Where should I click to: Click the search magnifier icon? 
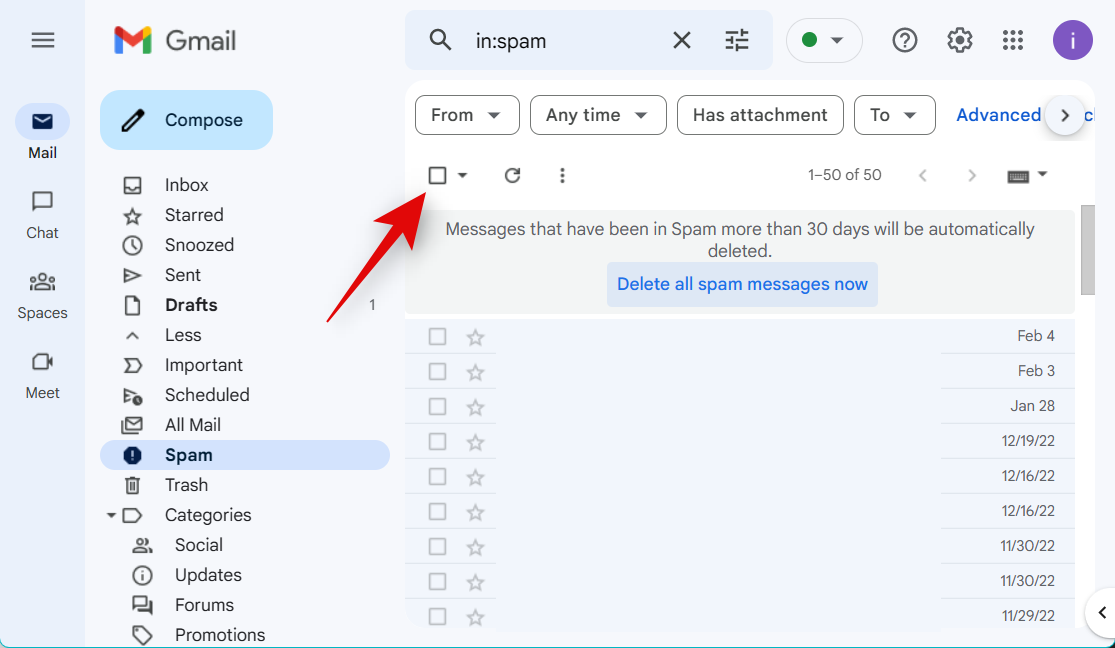coord(440,41)
